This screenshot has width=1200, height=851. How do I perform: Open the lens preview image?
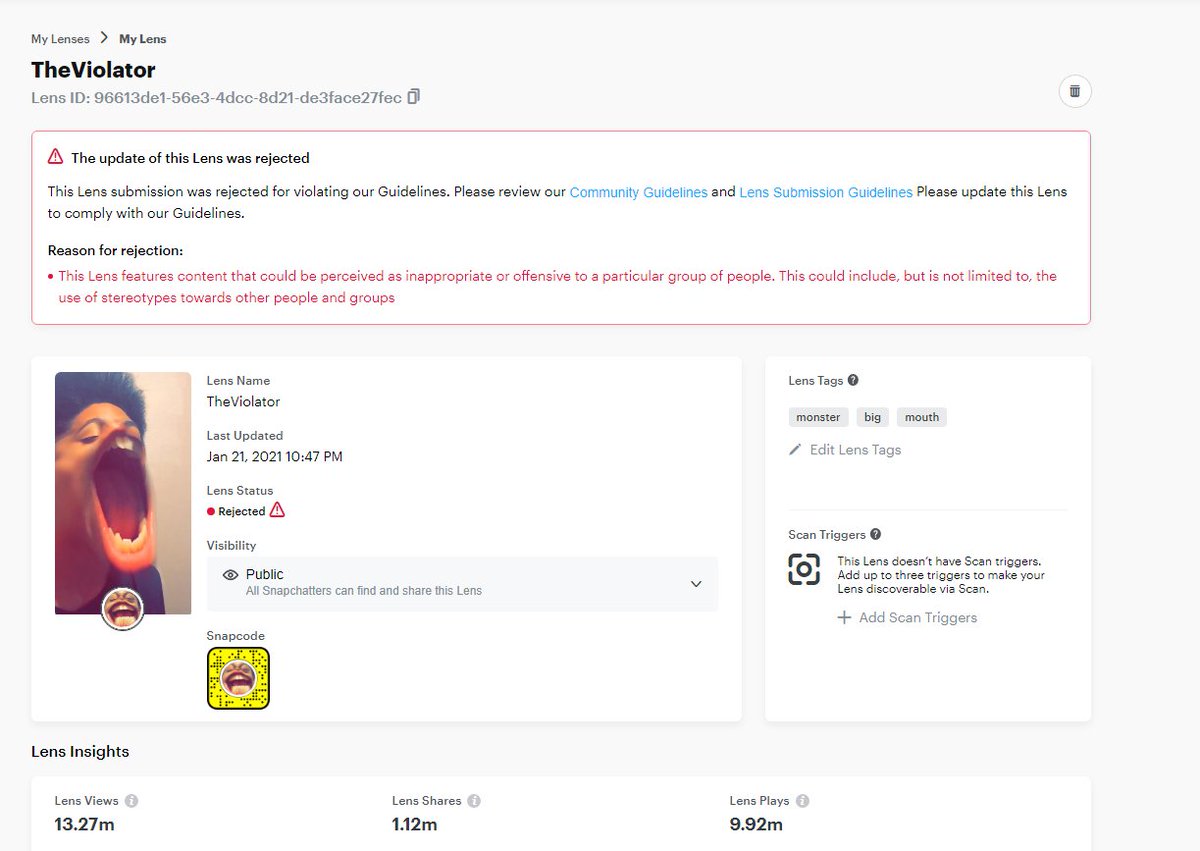coord(123,493)
